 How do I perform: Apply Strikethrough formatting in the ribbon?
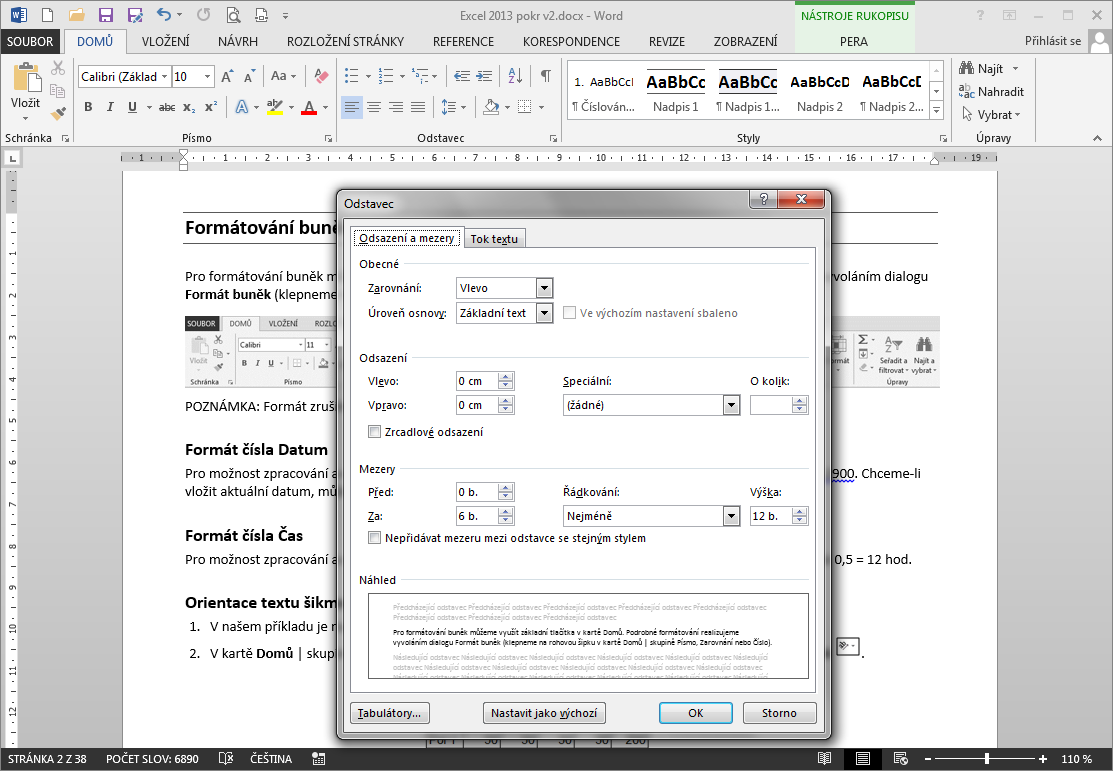click(167, 107)
